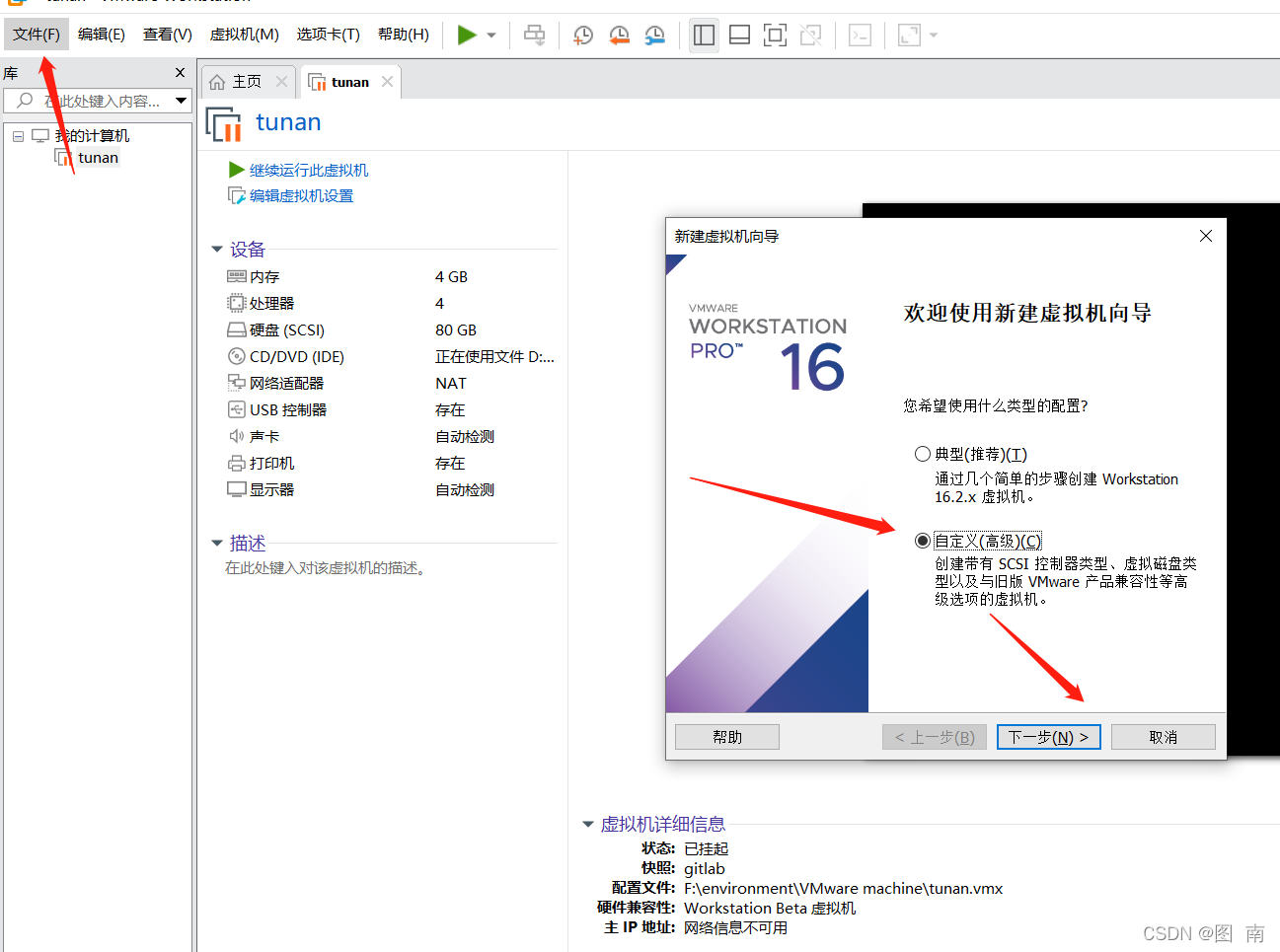
Task: Click the CD/DVD (IDE) disc icon
Action: 237,357
